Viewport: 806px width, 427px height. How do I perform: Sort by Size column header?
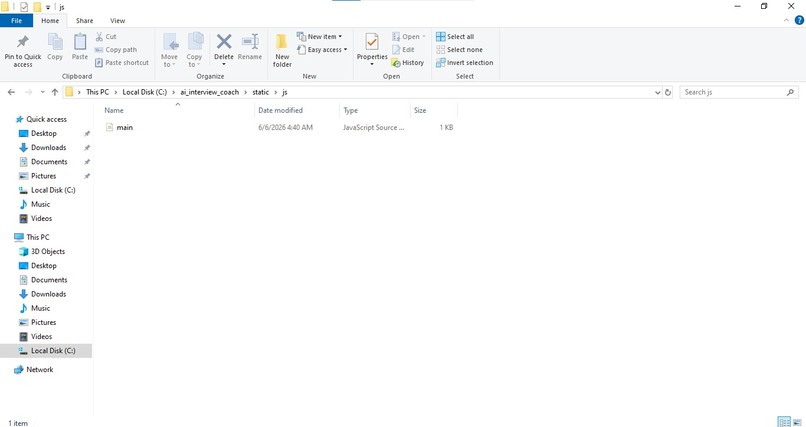[x=420, y=110]
